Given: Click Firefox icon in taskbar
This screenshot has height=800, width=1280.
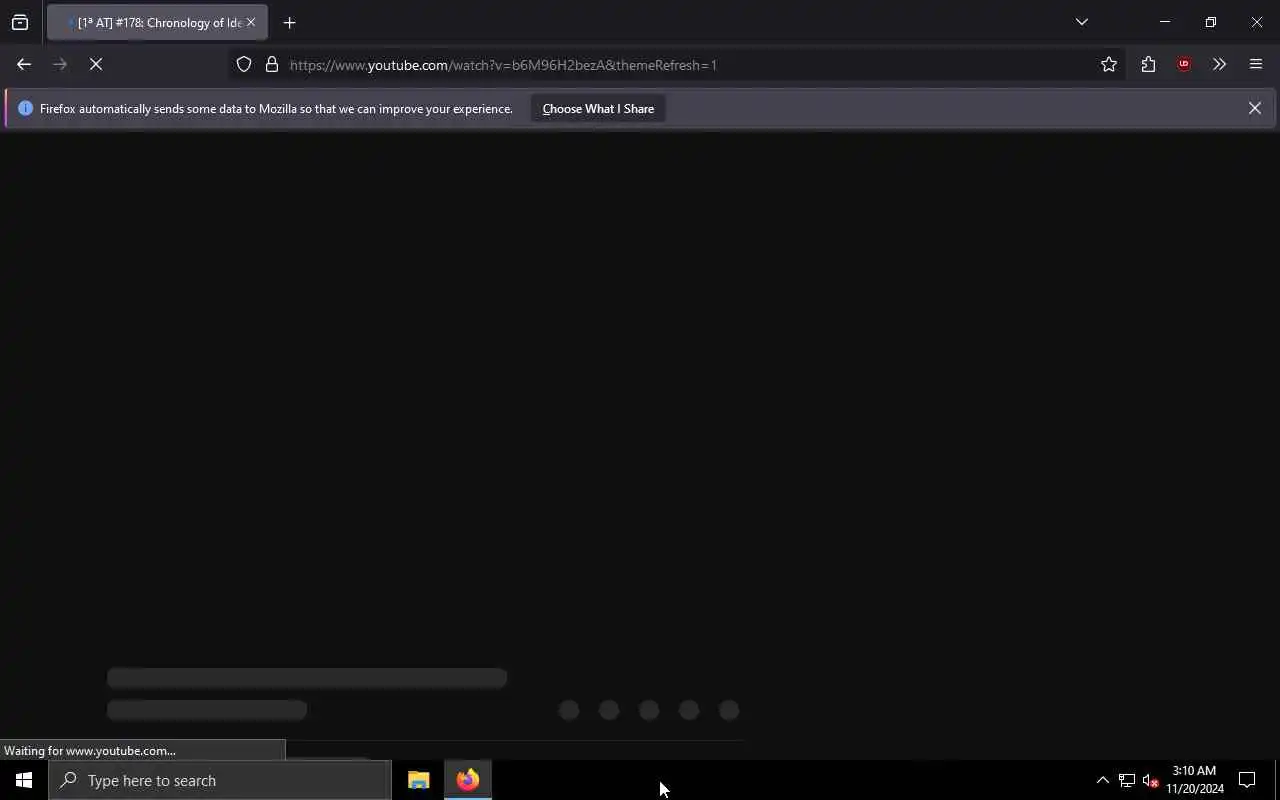Looking at the screenshot, I should 468,780.
